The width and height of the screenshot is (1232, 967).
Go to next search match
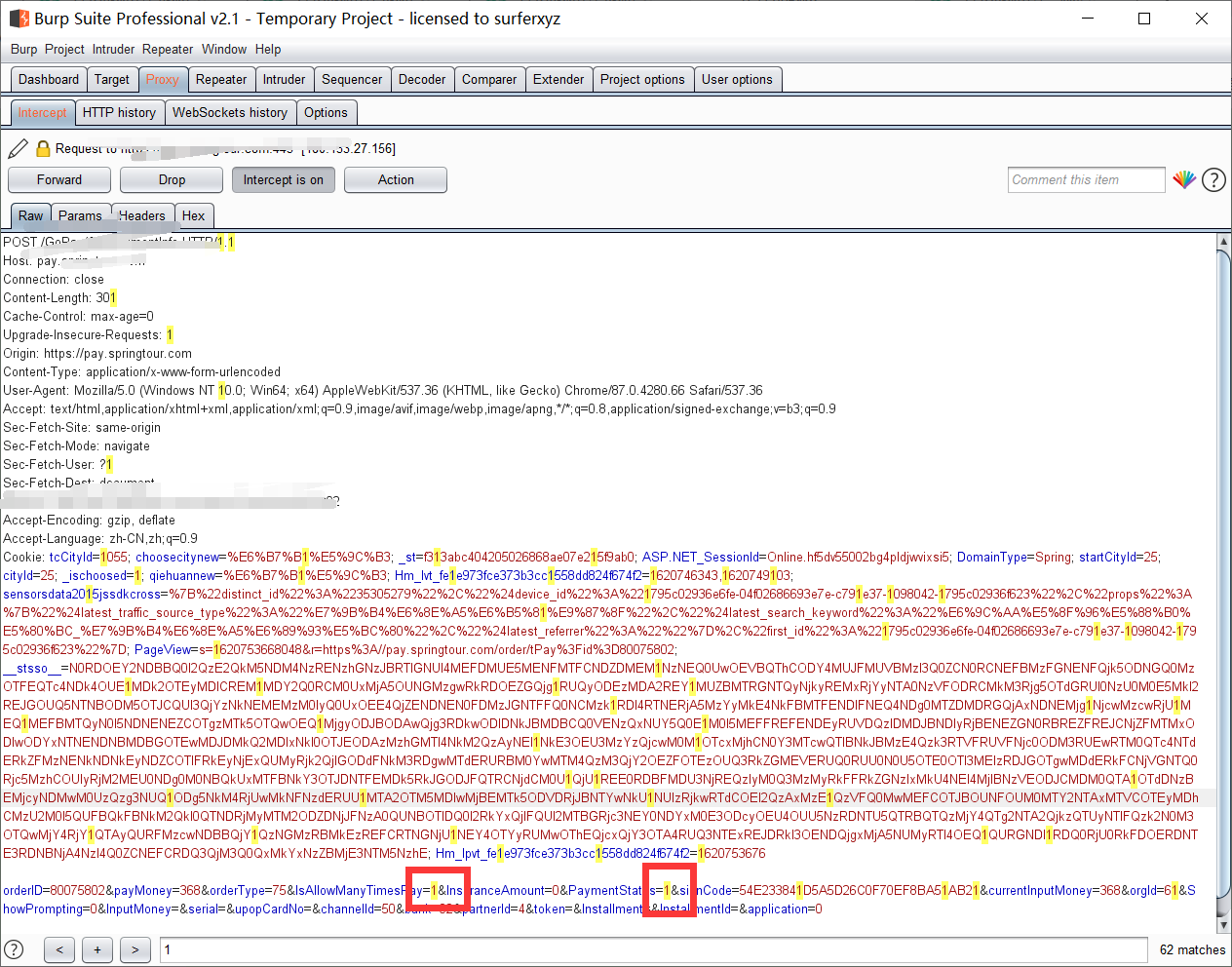(135, 949)
